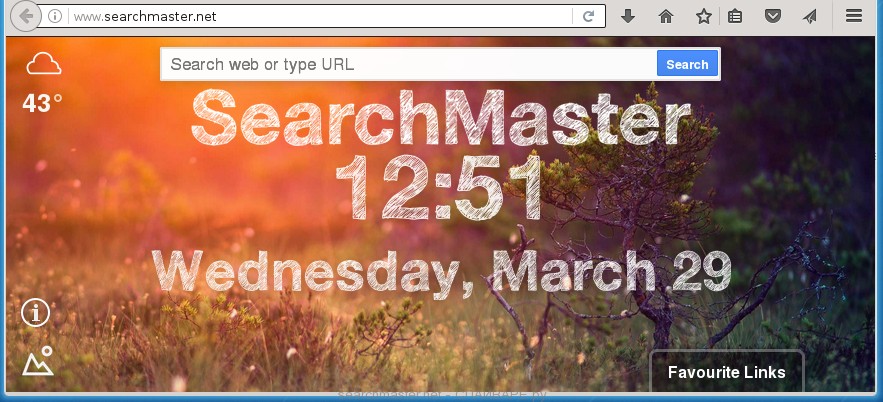Show your bookmarks list
The height and width of the screenshot is (402, 883).
pos(735,16)
